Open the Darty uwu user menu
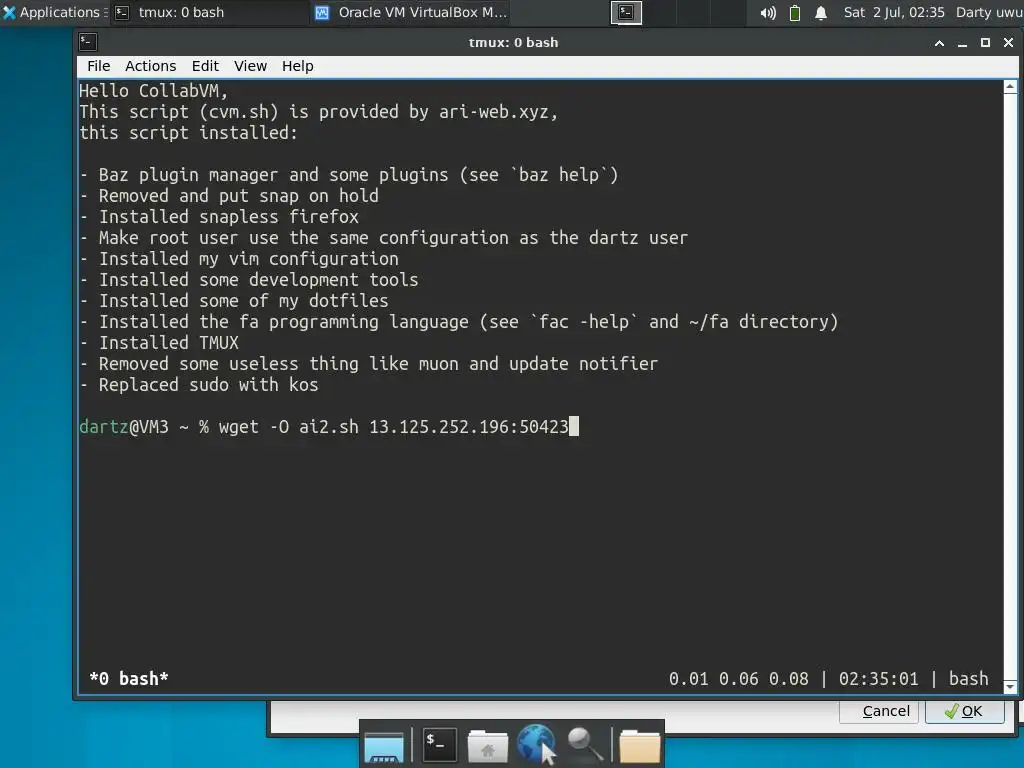This screenshot has width=1024, height=768. click(x=989, y=12)
